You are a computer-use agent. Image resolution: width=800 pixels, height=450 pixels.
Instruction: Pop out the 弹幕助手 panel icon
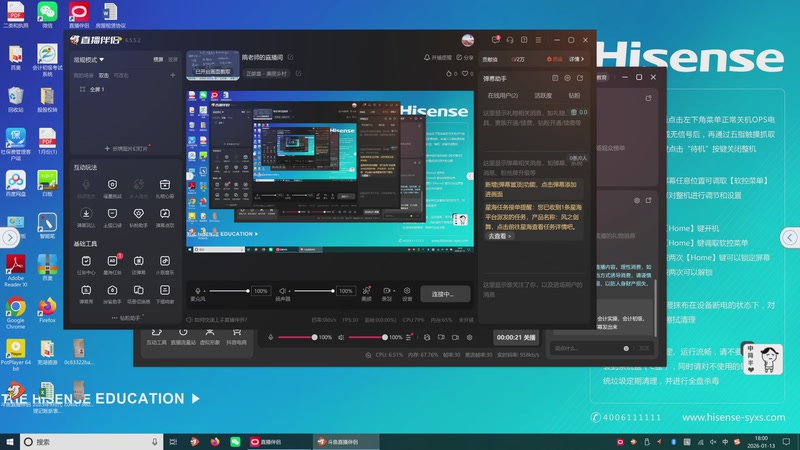click(x=580, y=78)
